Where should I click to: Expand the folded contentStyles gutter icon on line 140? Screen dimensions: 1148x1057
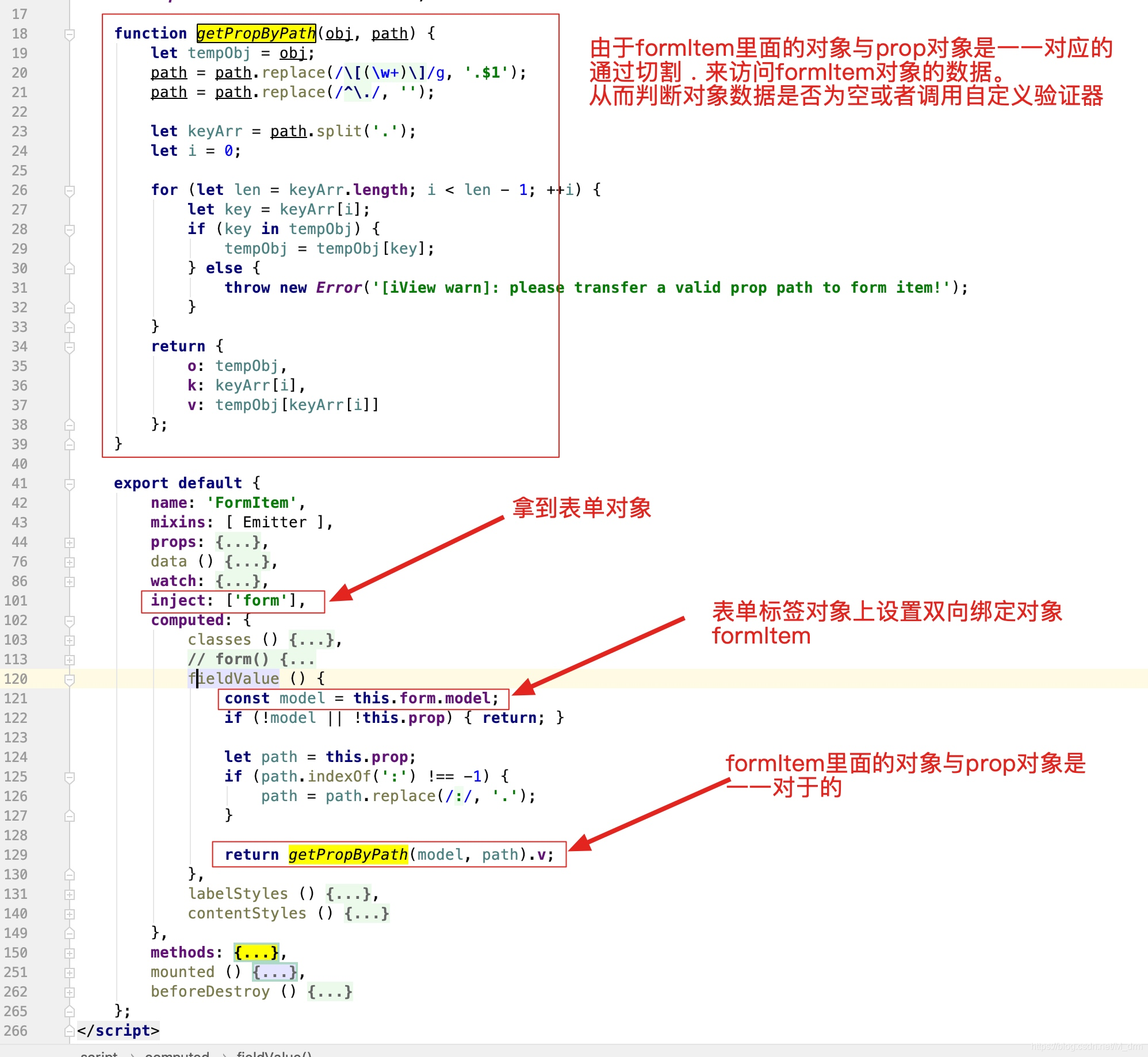[x=70, y=914]
